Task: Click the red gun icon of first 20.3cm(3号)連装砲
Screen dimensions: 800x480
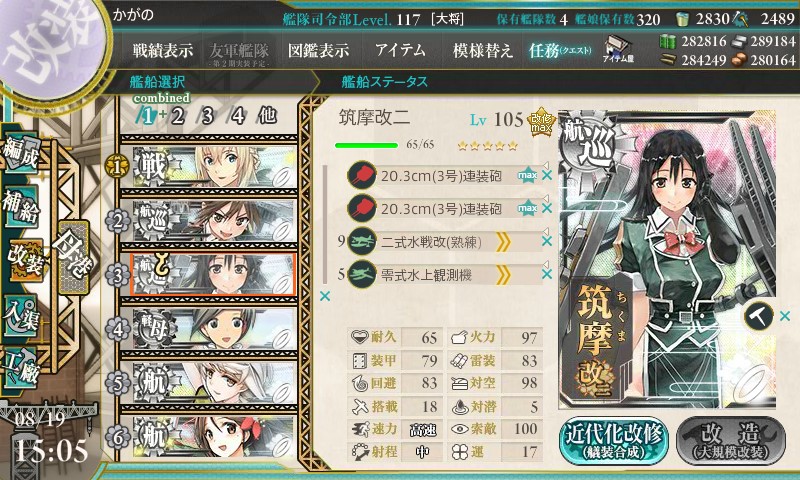Action: [x=362, y=176]
